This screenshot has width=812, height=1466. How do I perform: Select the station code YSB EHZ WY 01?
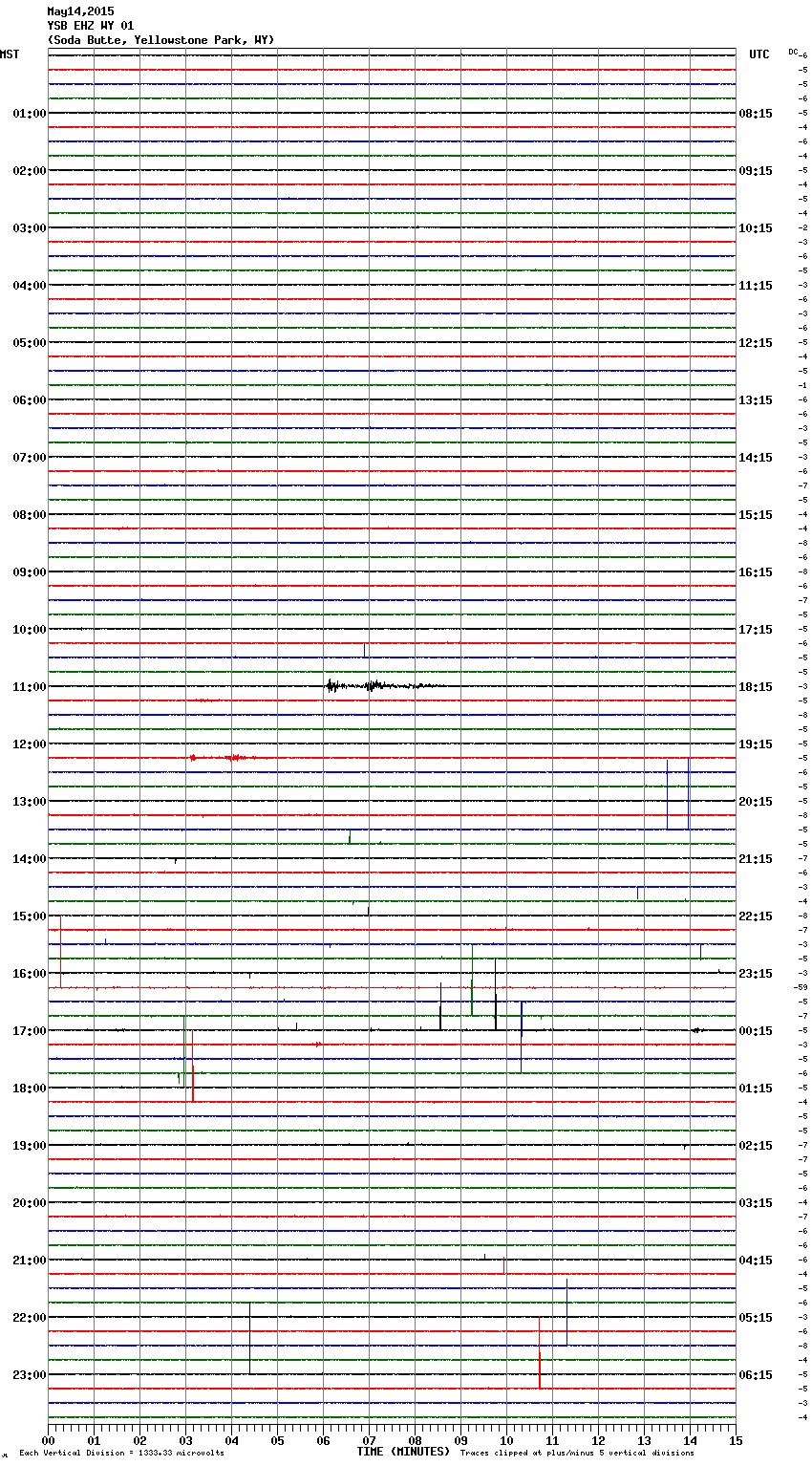(x=91, y=26)
